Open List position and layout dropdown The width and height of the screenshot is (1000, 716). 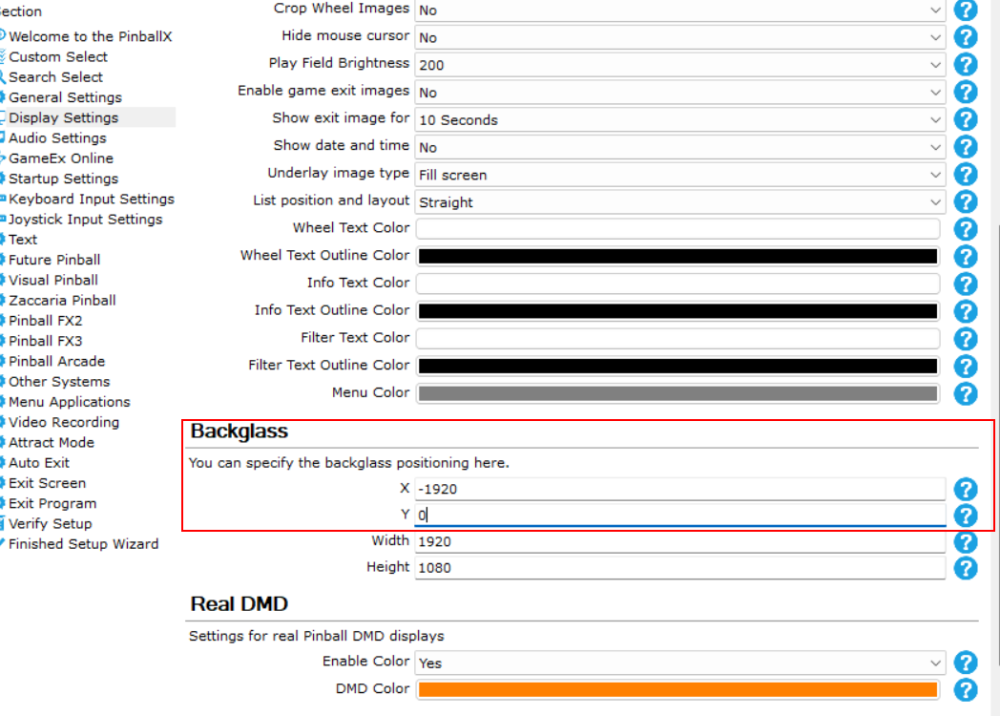[680, 202]
